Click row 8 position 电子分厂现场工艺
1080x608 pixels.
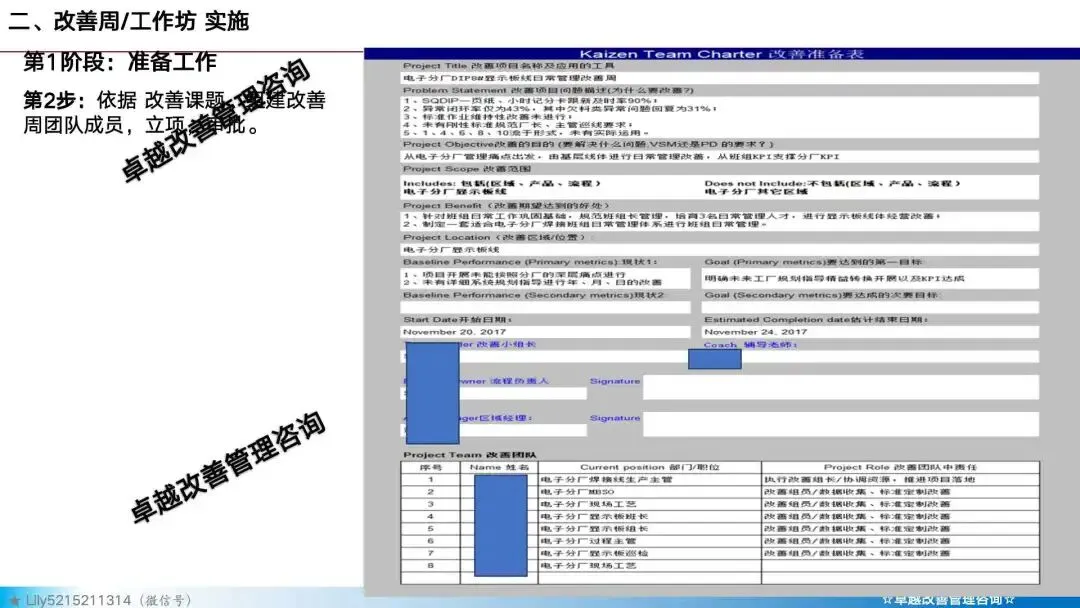click(650, 566)
